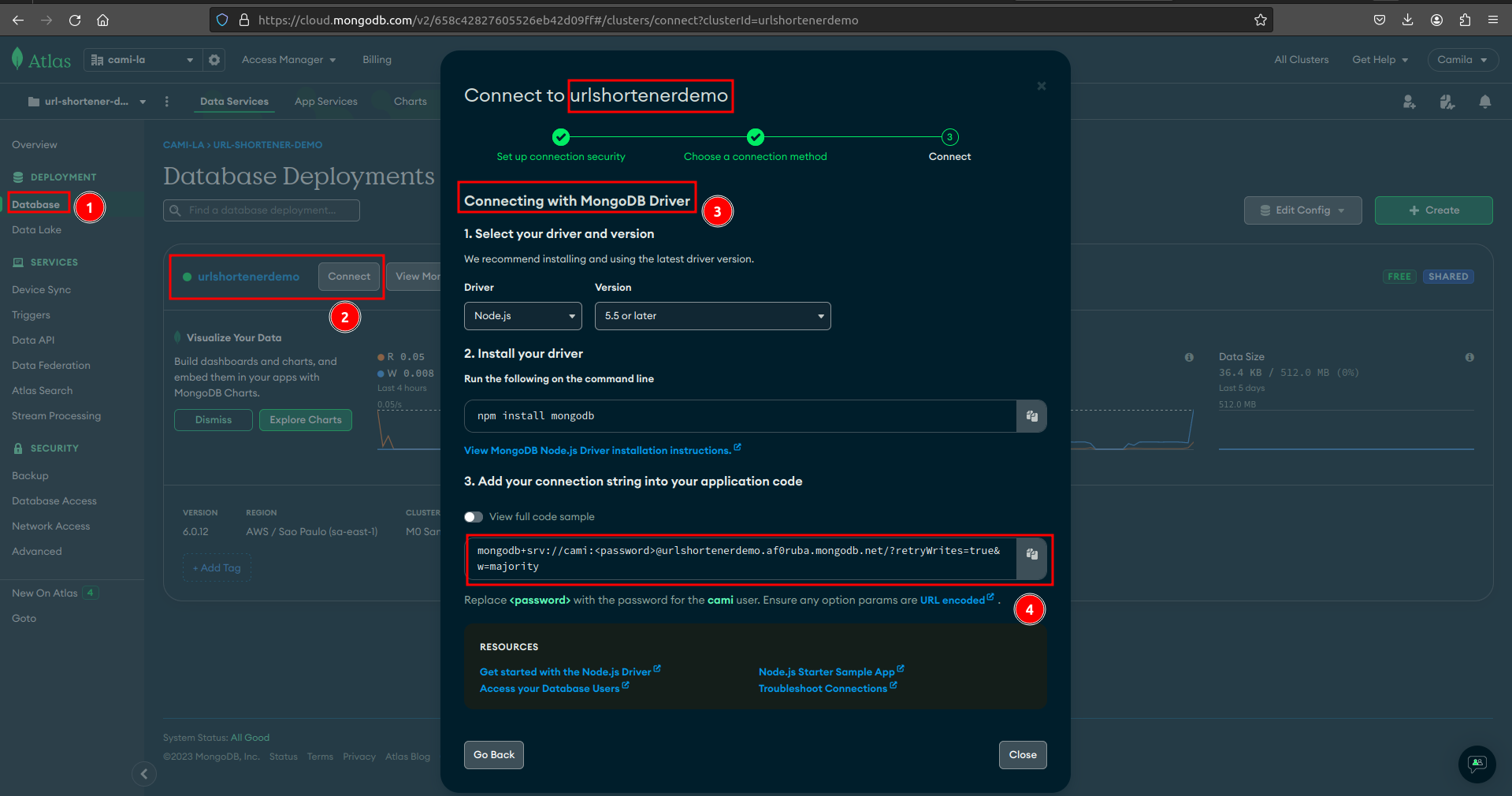The image size is (1512, 796).
Task: Open cami-la organization dropdown
Action: pos(142,60)
